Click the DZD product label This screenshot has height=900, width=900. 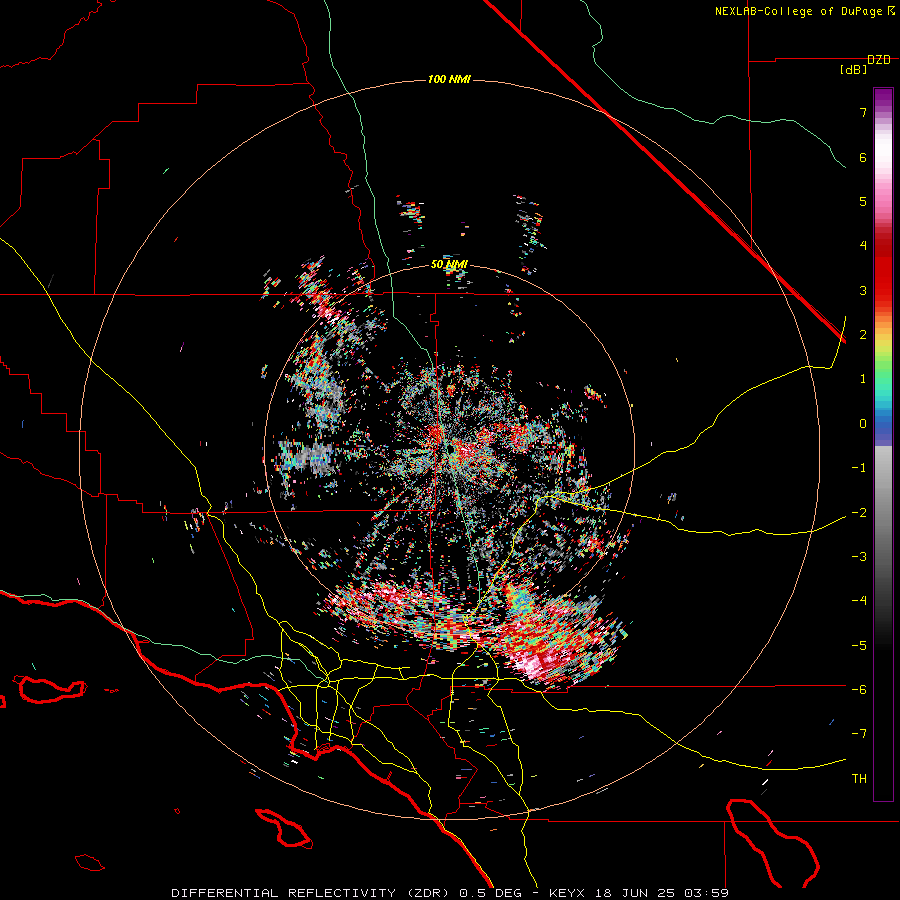pos(879,60)
